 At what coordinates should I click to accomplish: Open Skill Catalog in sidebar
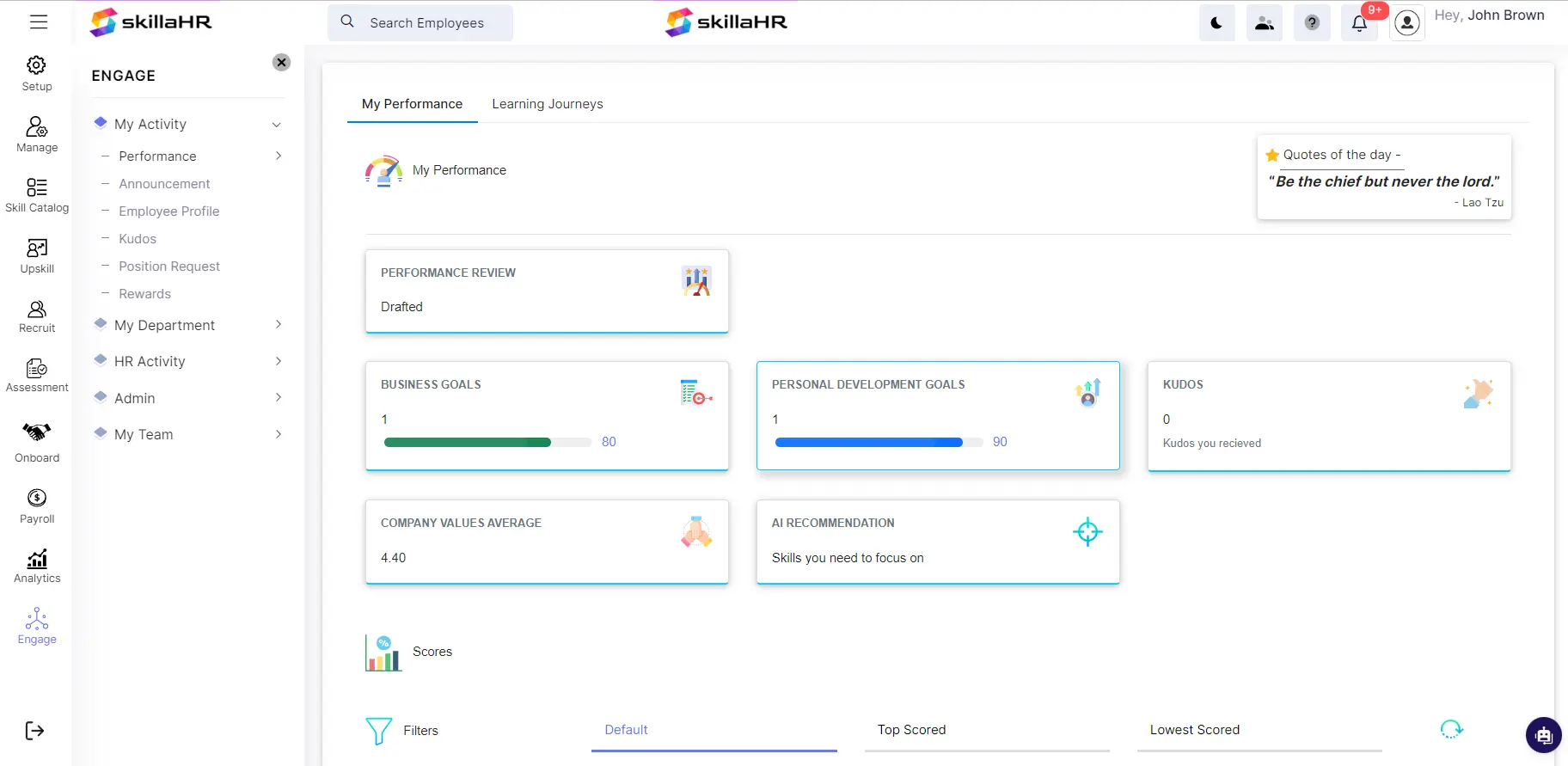point(37,196)
